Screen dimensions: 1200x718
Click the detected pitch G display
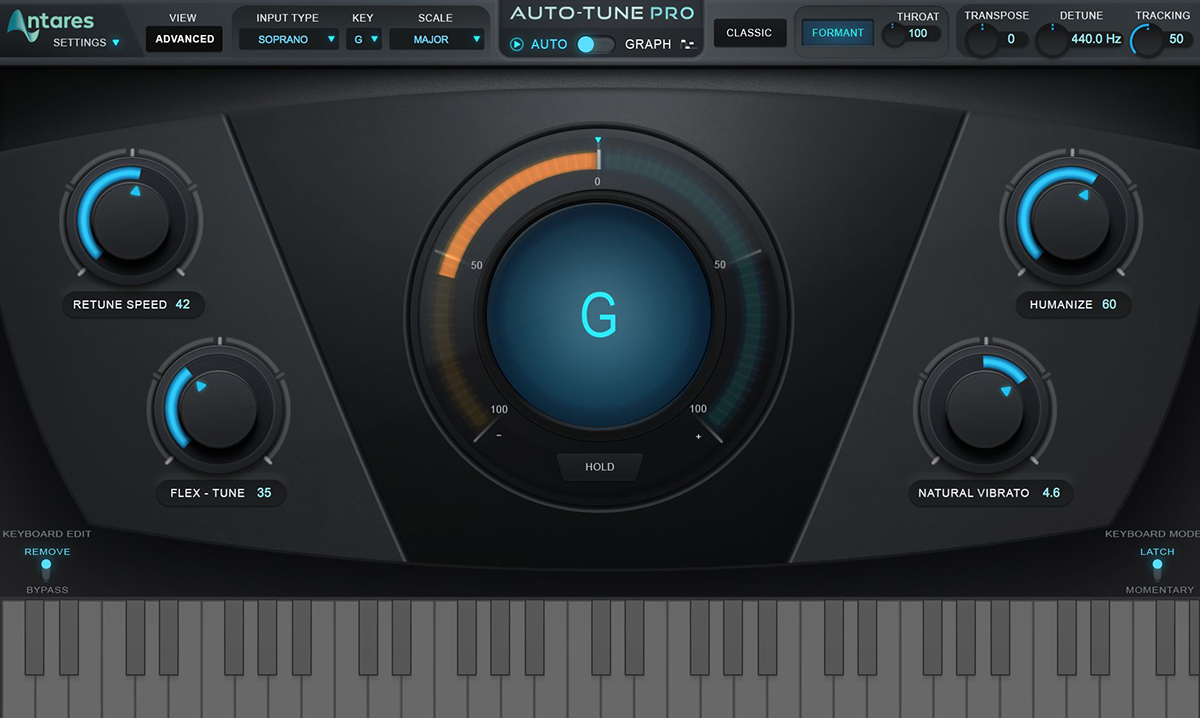(x=599, y=316)
